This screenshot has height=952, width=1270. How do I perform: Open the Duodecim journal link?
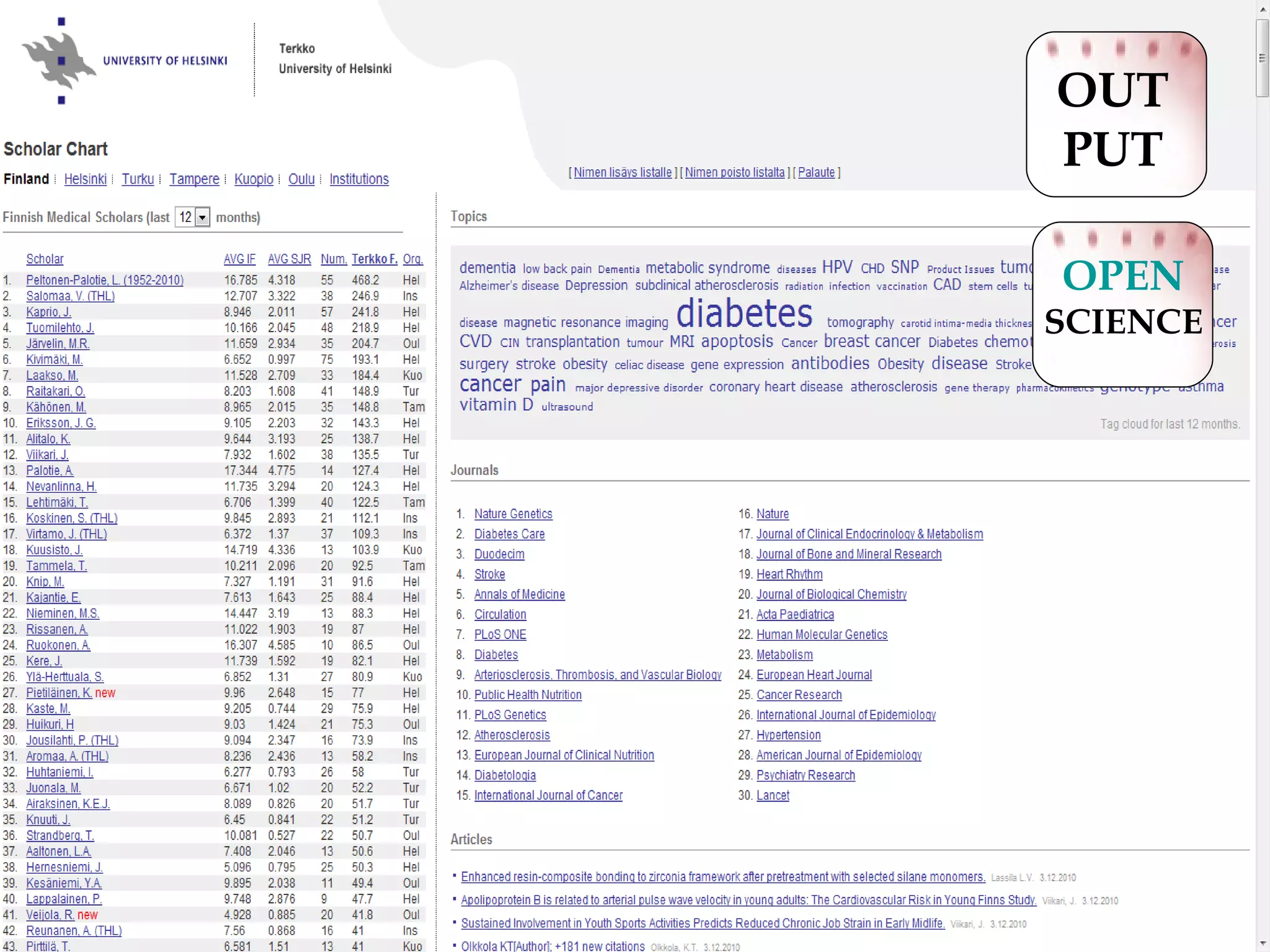[499, 554]
